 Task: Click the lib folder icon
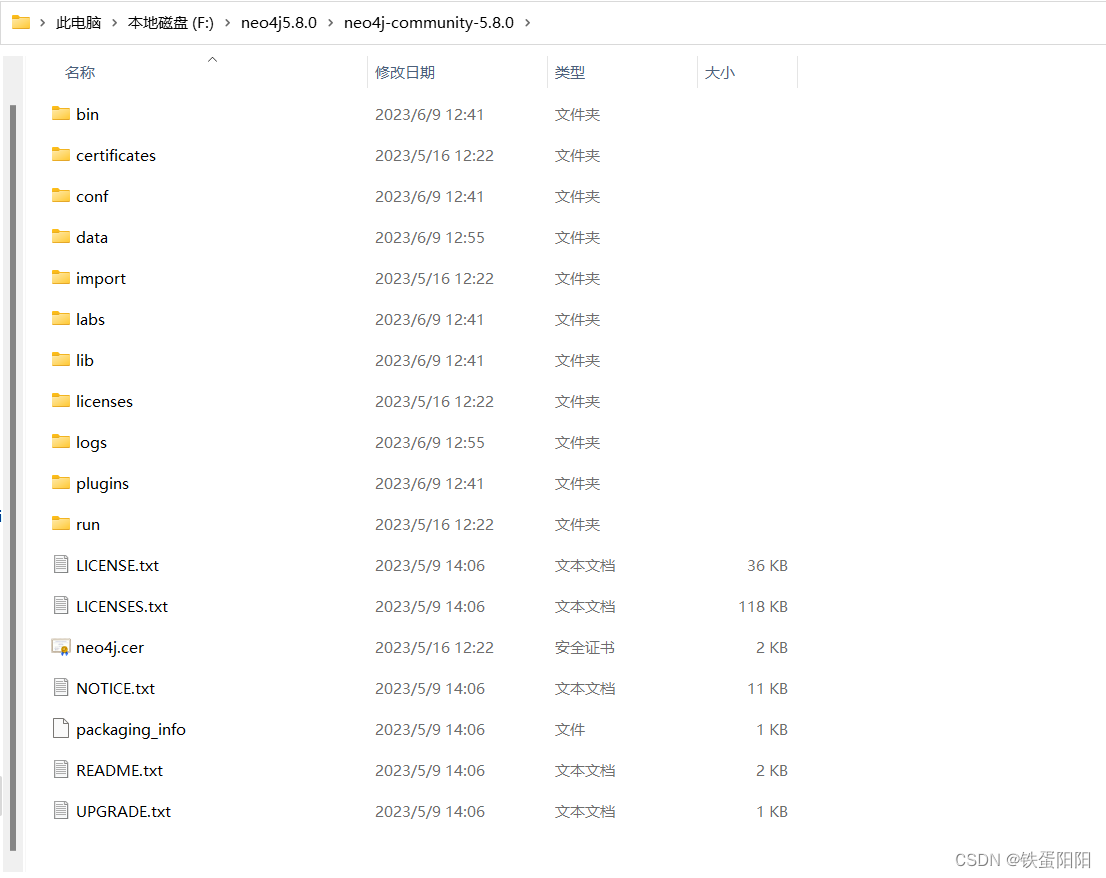[61, 359]
